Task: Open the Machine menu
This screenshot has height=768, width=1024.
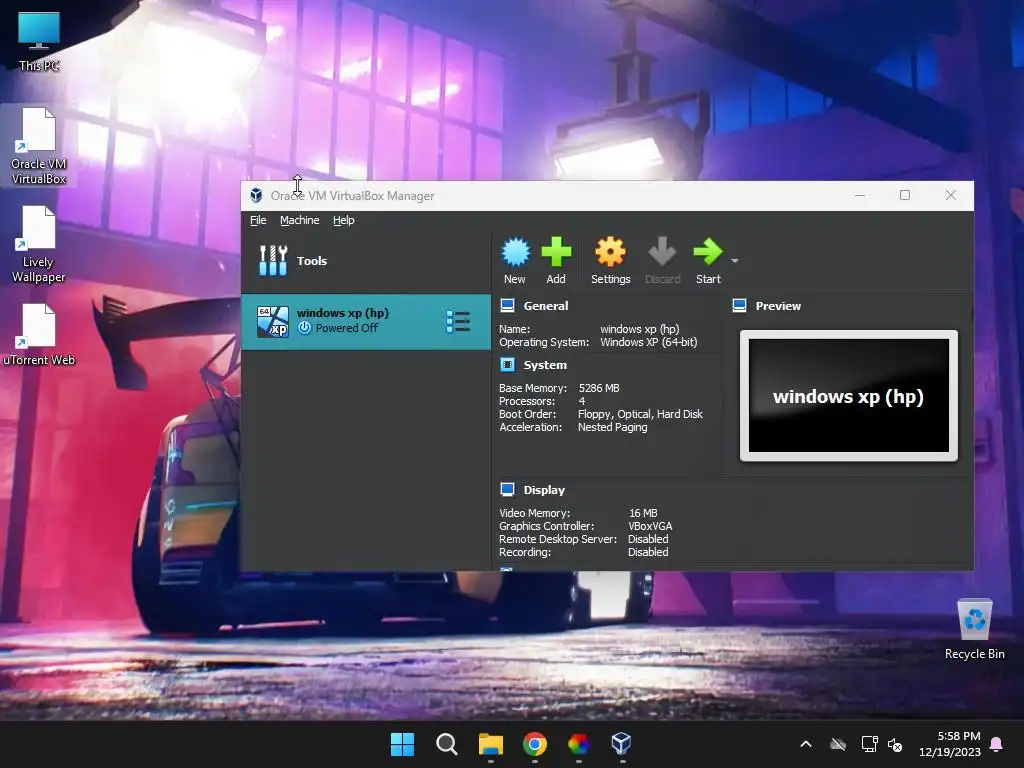Action: point(300,220)
